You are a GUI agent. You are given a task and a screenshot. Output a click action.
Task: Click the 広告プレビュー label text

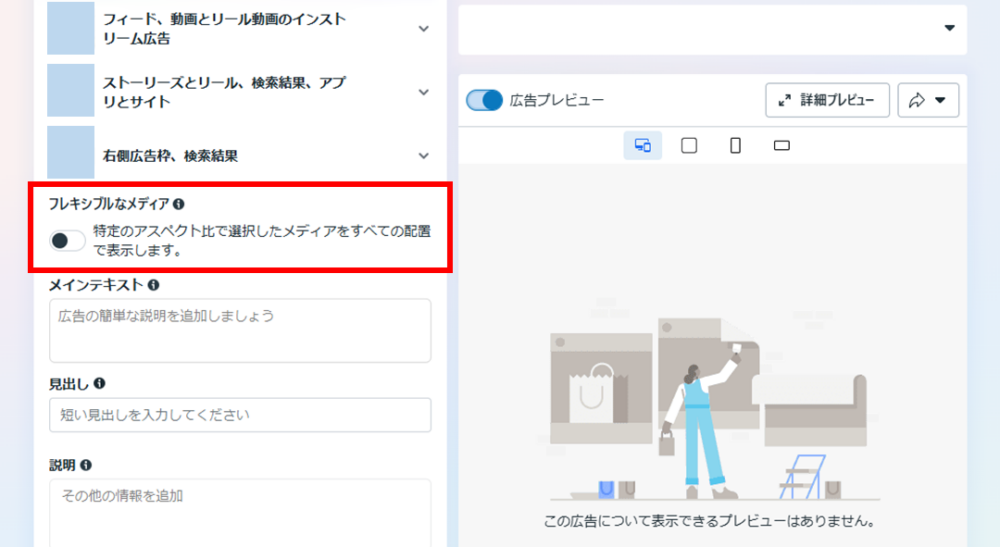click(x=556, y=100)
